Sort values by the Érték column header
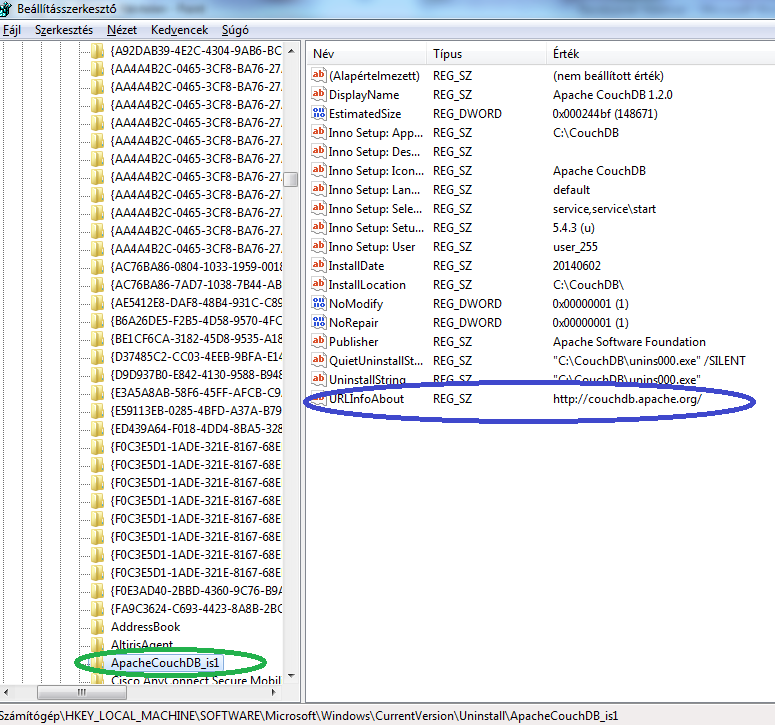This screenshot has width=775, height=725. pyautogui.click(x=660, y=53)
